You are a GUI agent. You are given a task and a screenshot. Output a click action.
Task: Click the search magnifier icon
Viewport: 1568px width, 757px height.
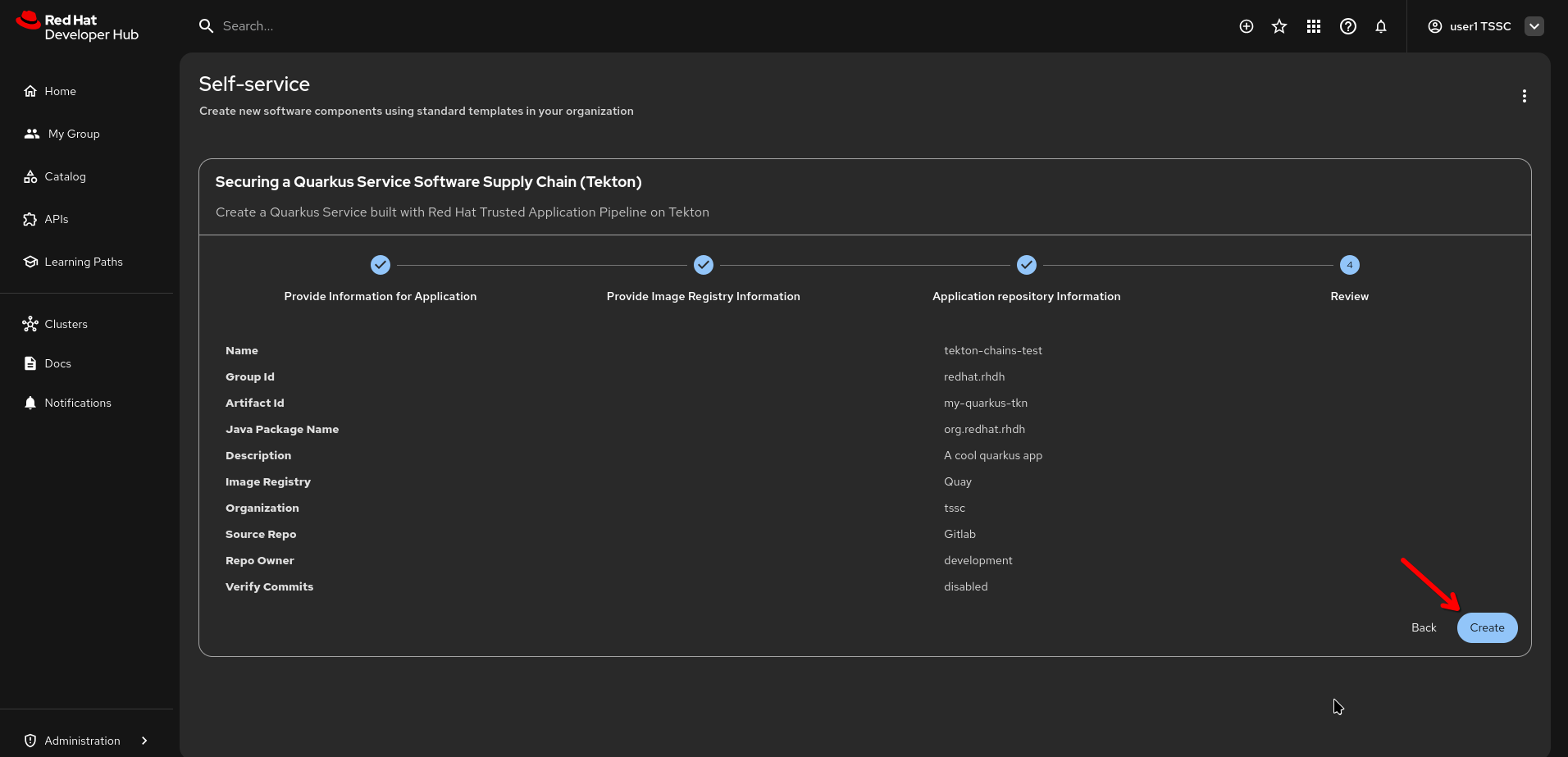click(x=206, y=26)
